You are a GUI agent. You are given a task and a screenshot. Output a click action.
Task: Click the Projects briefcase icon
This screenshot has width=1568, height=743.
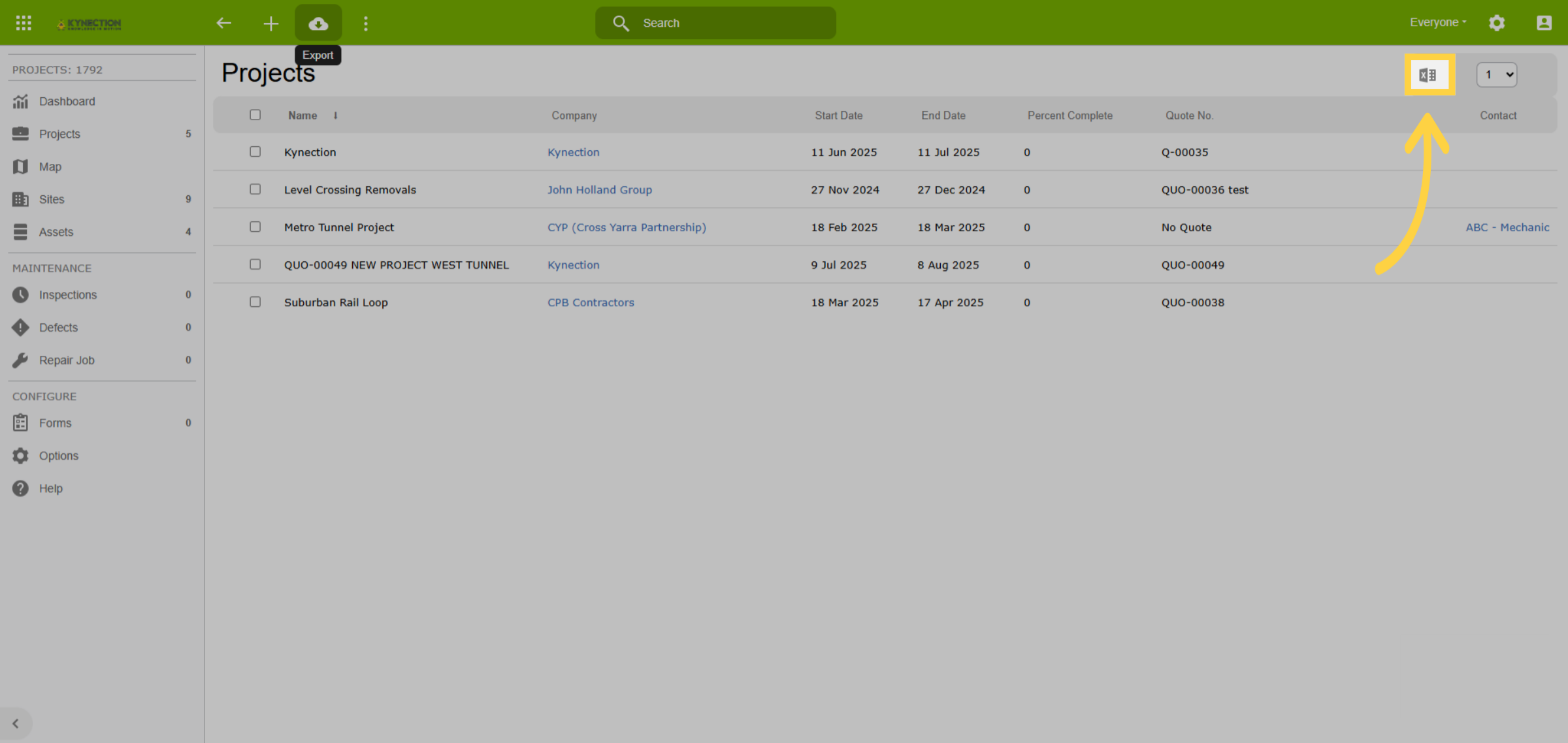click(20, 134)
